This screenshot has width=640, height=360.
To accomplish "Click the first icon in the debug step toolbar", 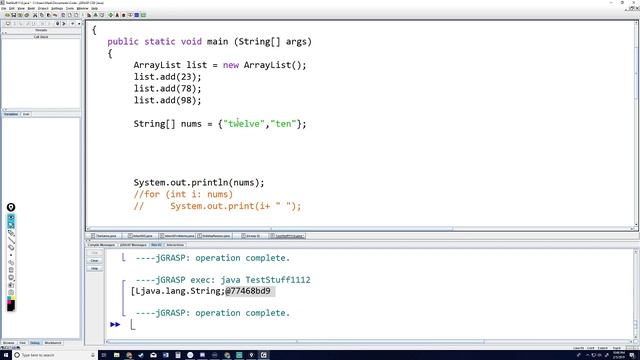I will pos(8,24).
